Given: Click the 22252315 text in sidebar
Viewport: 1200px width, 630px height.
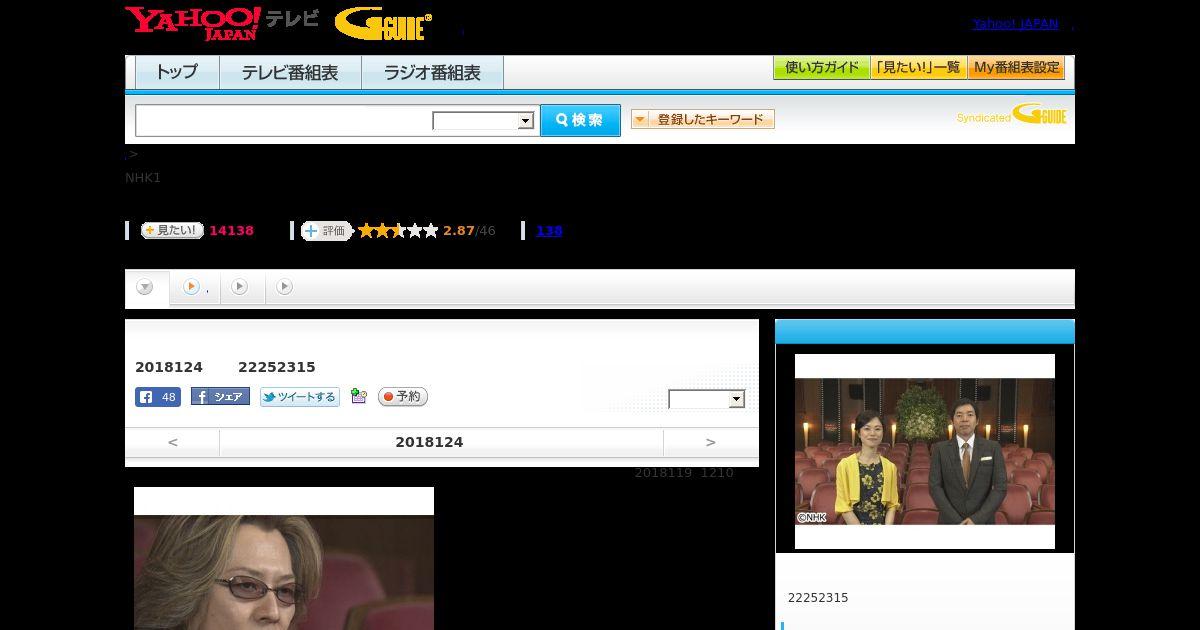Looking at the screenshot, I should pyautogui.click(x=818, y=598).
